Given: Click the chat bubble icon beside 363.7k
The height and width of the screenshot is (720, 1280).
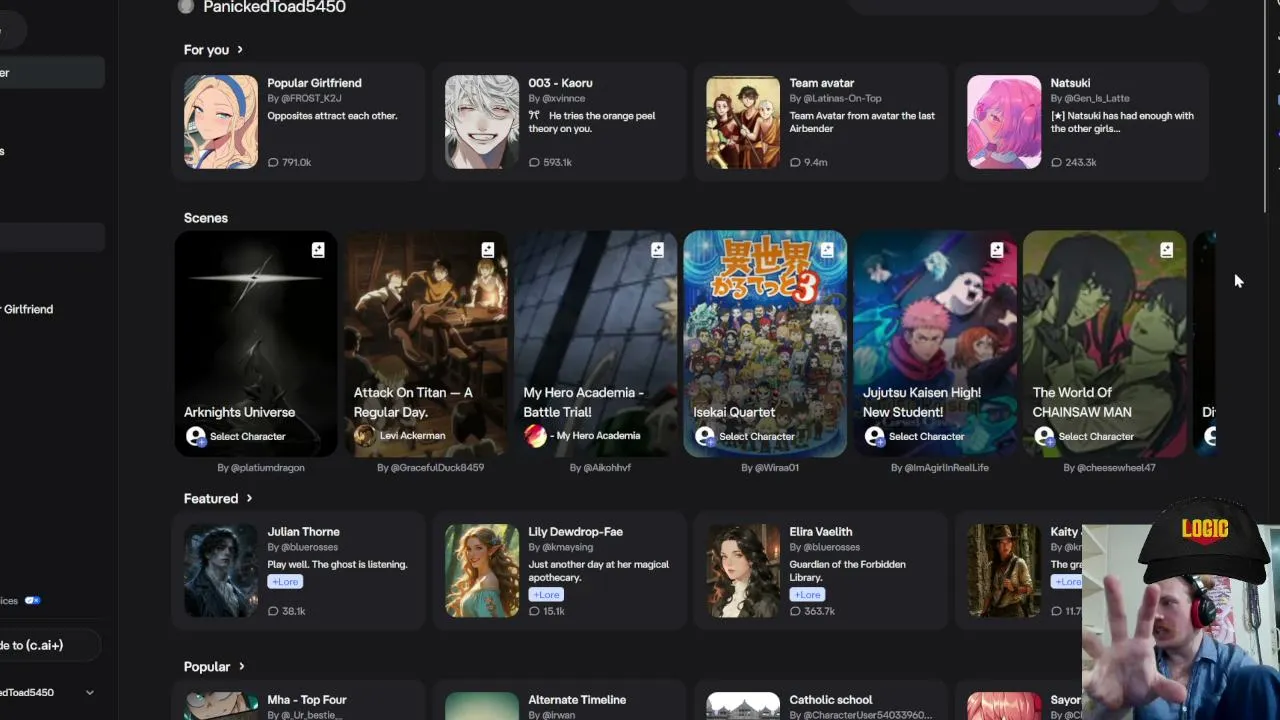Looking at the screenshot, I should coord(795,611).
